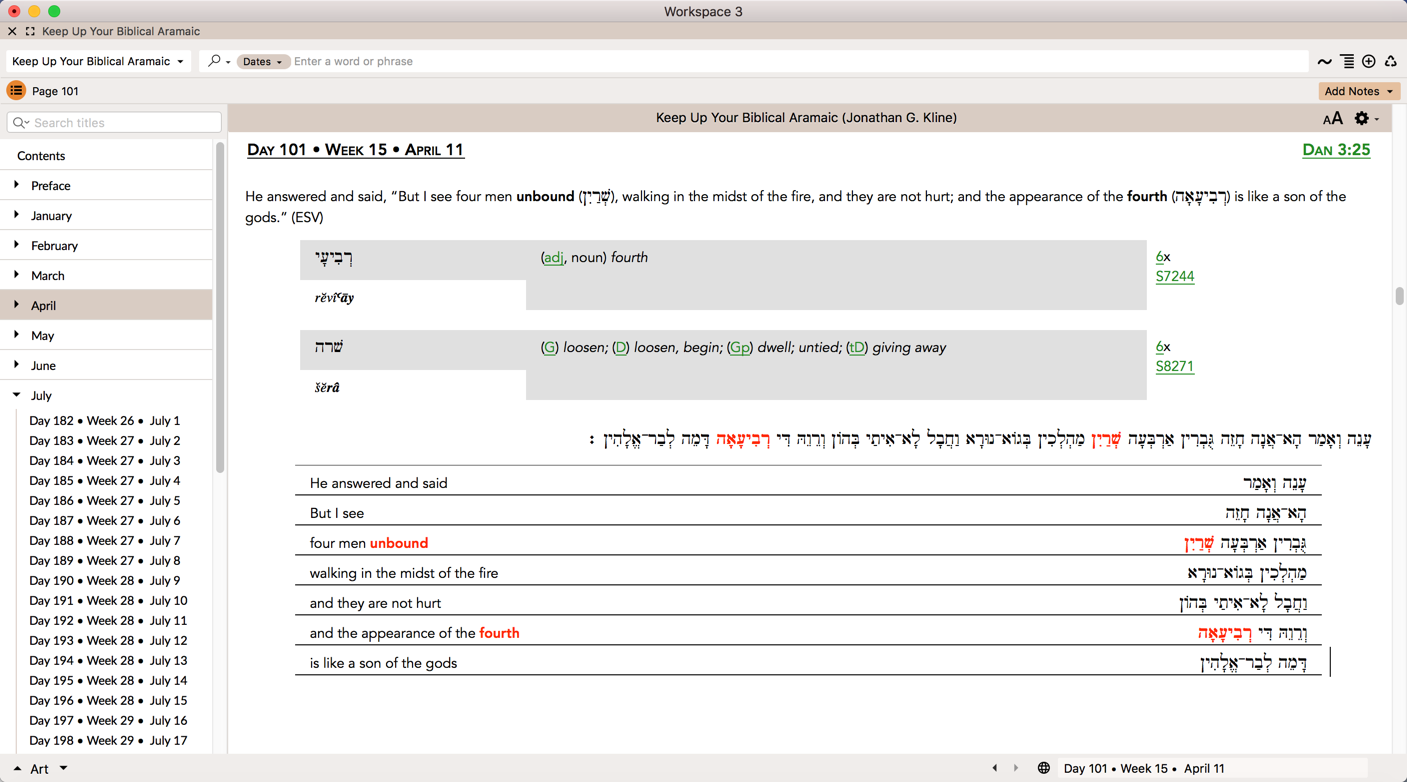Click the (tD) stem link
Screen dimensions: 1407x782
coord(857,348)
